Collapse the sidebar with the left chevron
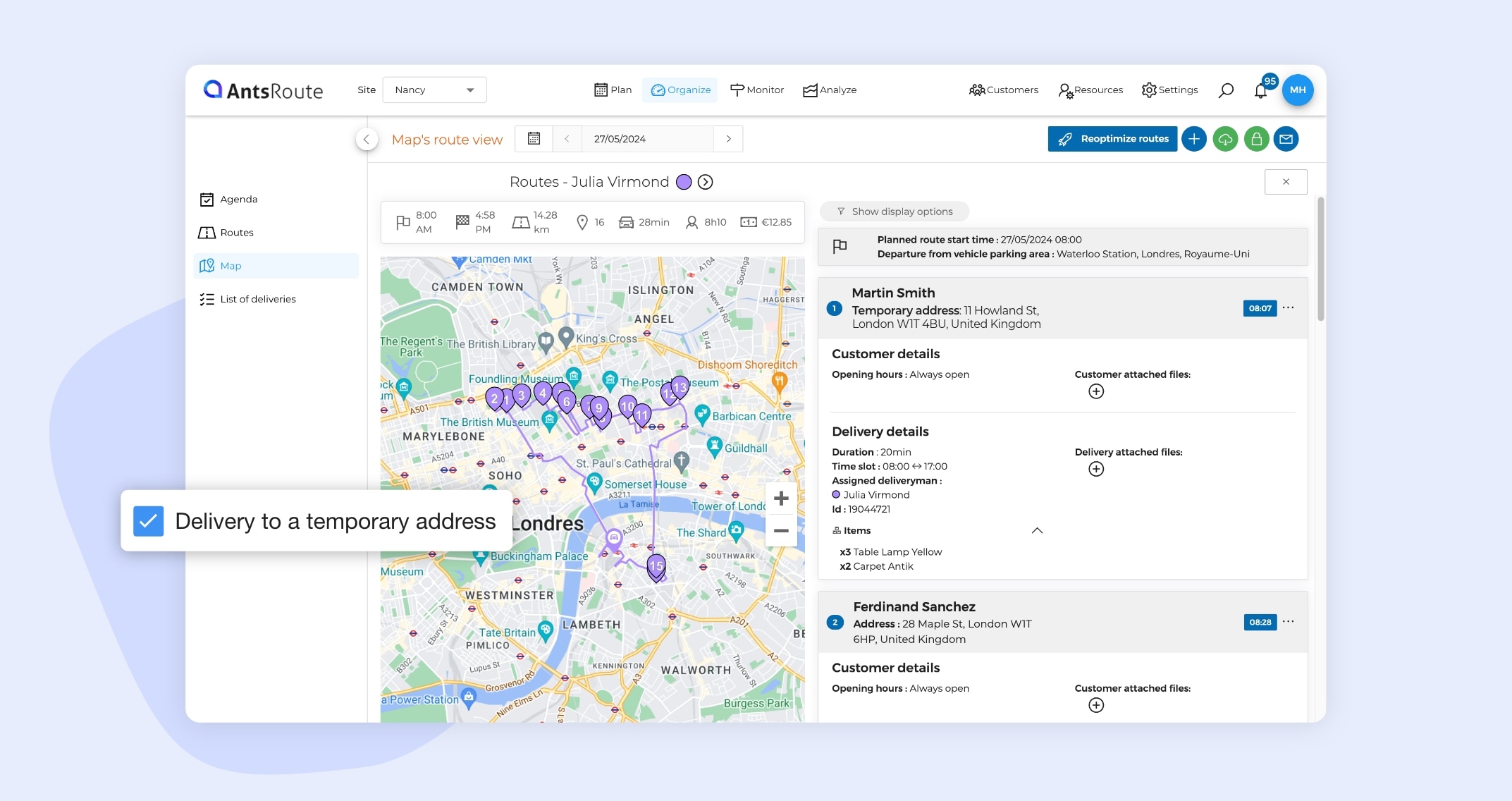This screenshot has width=1512, height=801. point(366,140)
